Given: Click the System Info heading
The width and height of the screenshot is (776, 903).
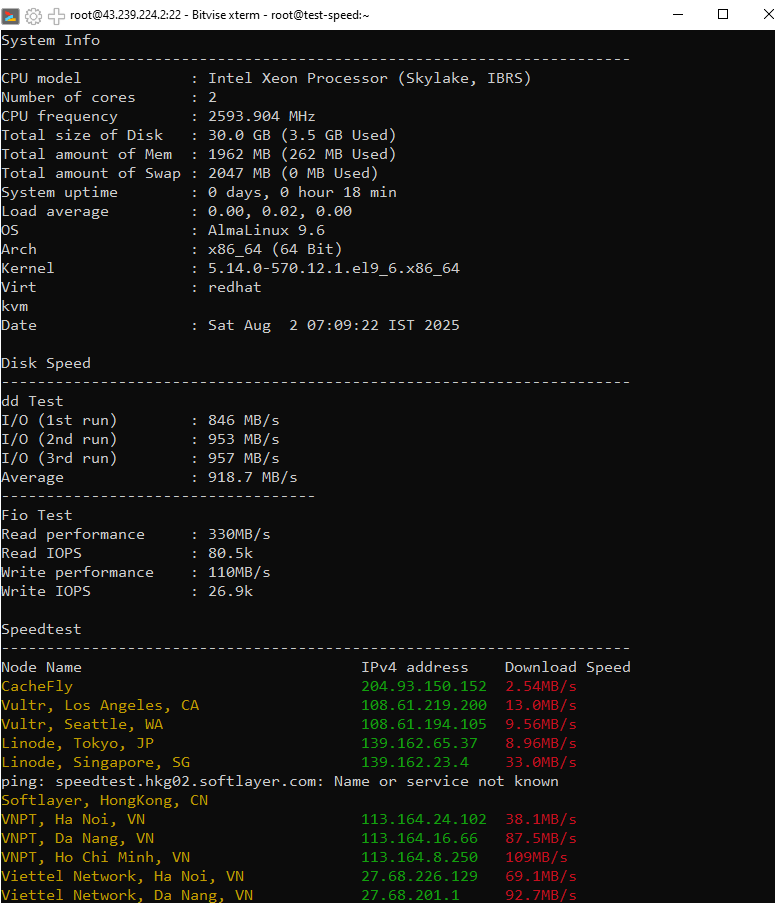Looking at the screenshot, I should point(50,40).
